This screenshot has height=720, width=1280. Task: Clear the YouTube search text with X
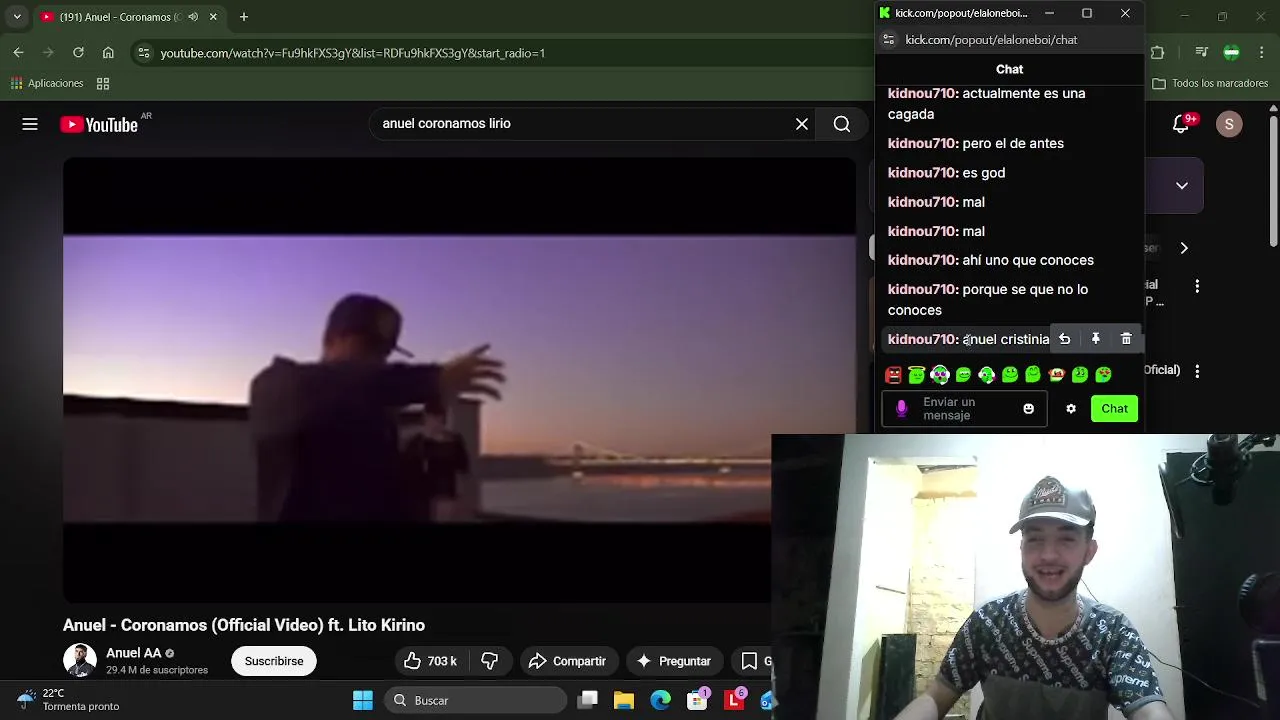[802, 124]
